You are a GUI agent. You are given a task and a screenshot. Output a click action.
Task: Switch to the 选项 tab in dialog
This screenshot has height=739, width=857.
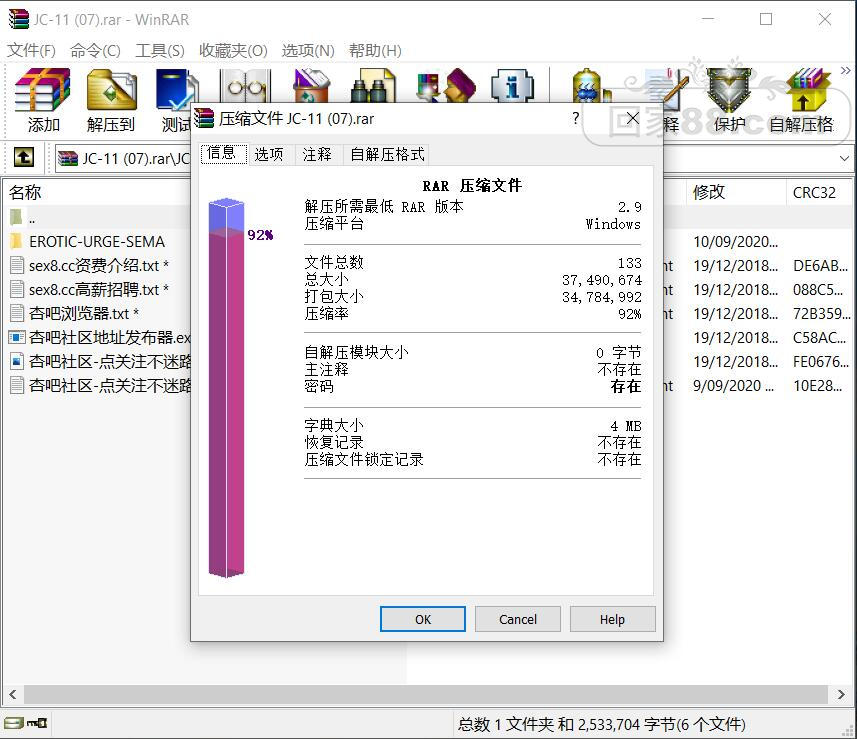[269, 155]
